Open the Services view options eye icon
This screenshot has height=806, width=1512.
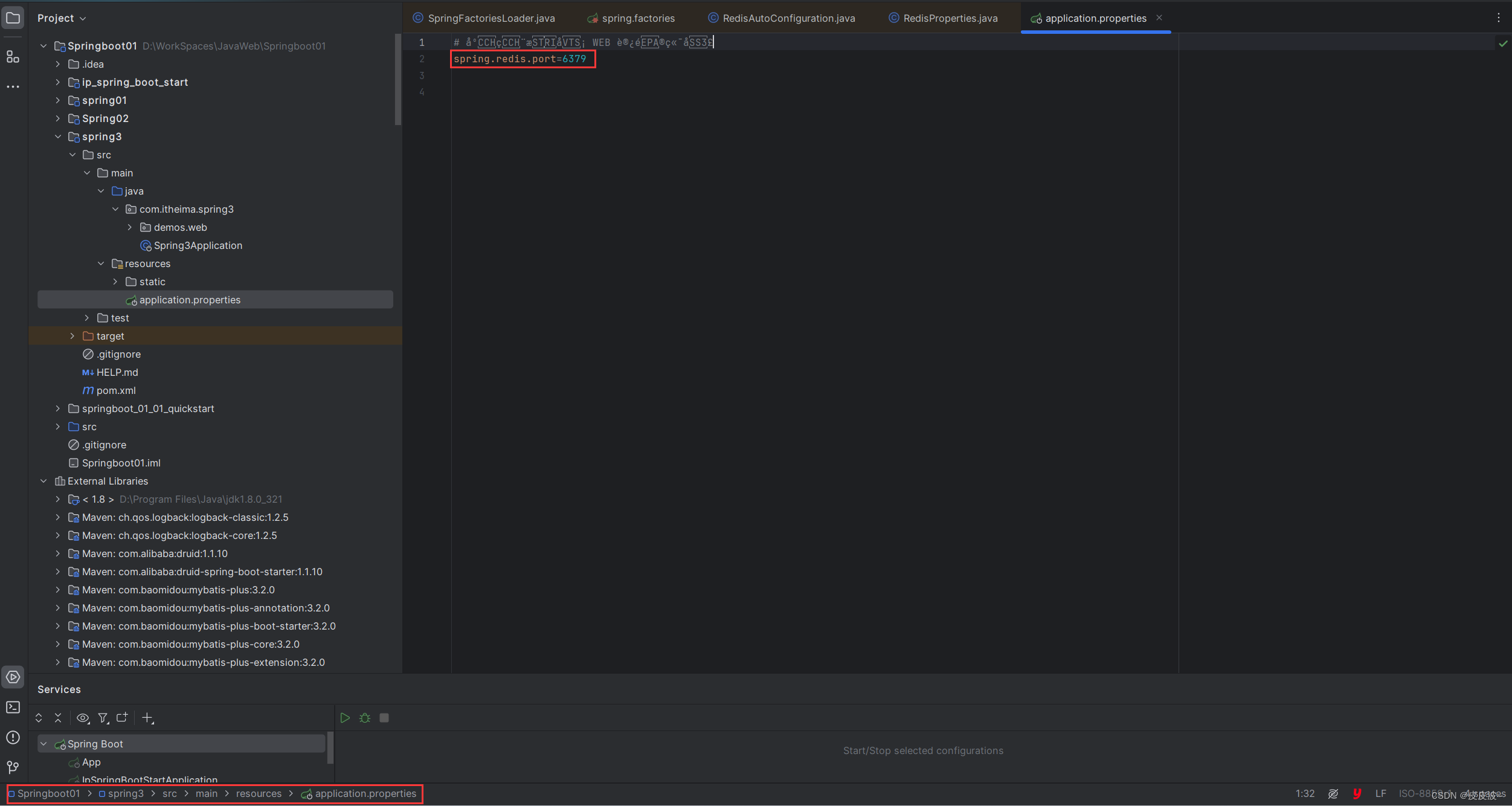(x=83, y=718)
